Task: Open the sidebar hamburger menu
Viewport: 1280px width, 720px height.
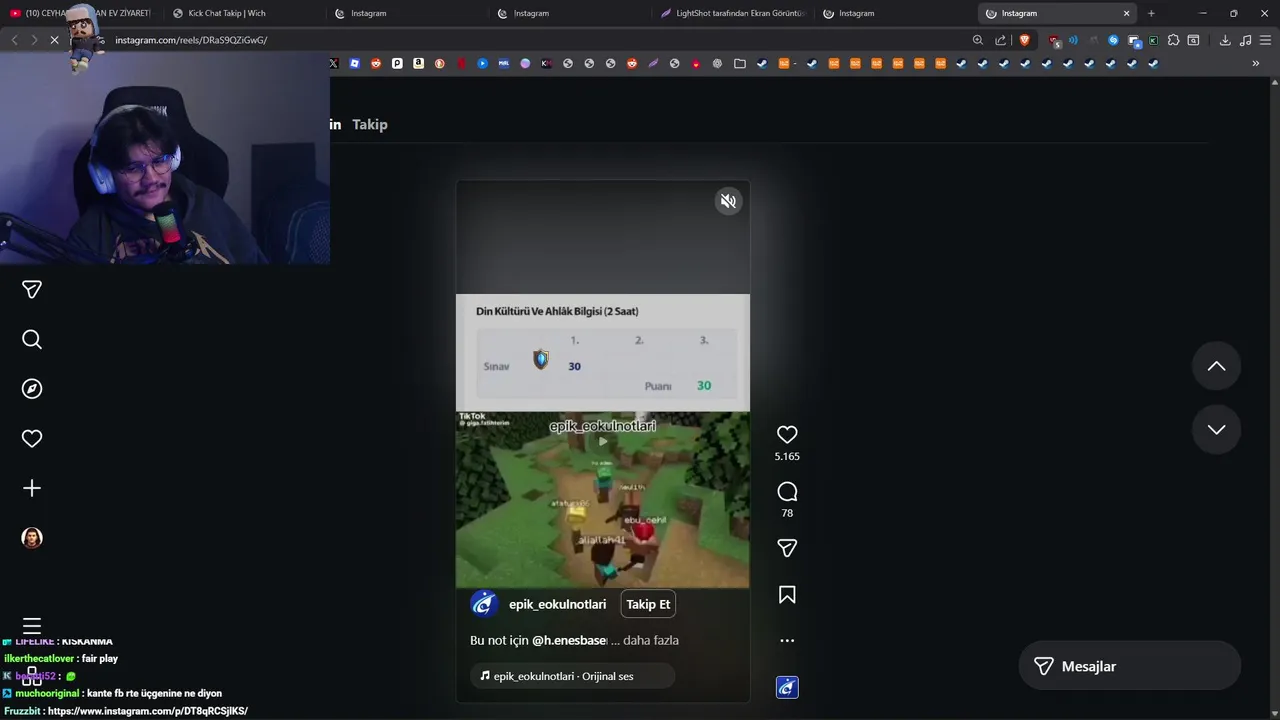Action: pyautogui.click(x=32, y=627)
